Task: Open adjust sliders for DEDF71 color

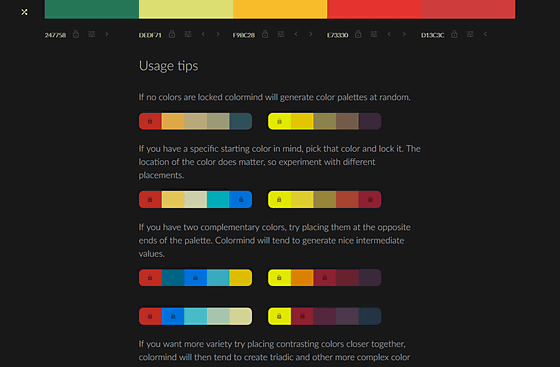Action: tap(188, 34)
